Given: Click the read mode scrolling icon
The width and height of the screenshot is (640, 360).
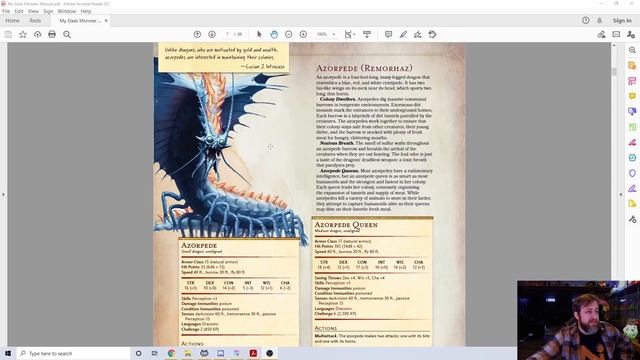Looking at the screenshot, I should point(367,35).
